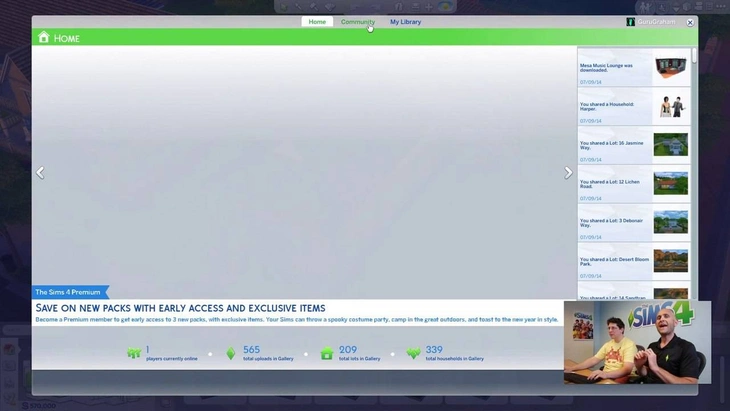Image resolution: width=730 pixels, height=411 pixels.
Task: Click the green plumbob total uploads icon
Action: coord(230,353)
